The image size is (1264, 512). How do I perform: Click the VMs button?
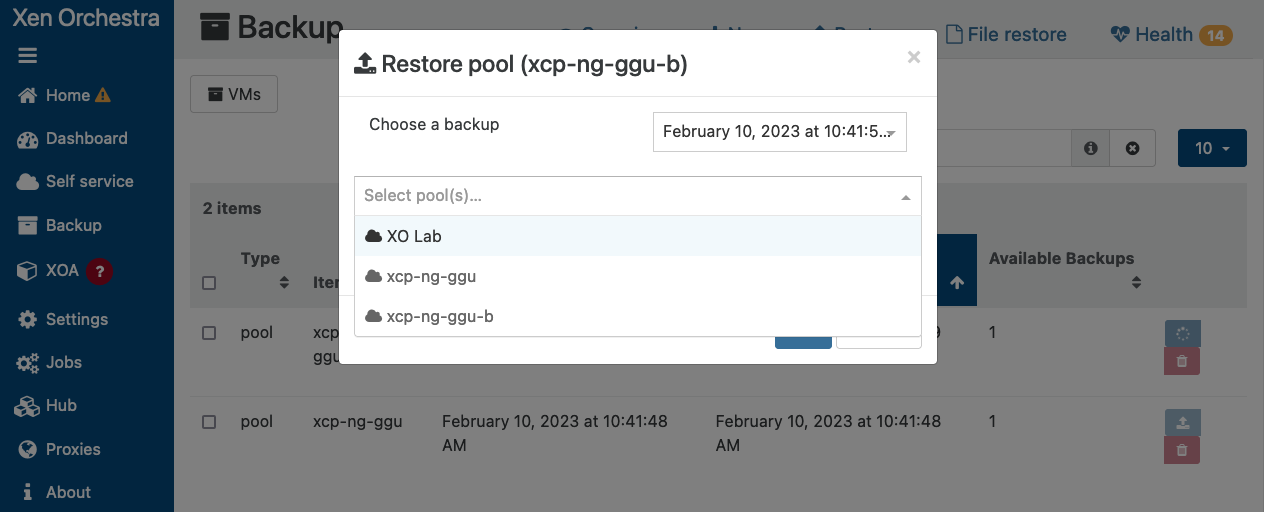(234, 94)
